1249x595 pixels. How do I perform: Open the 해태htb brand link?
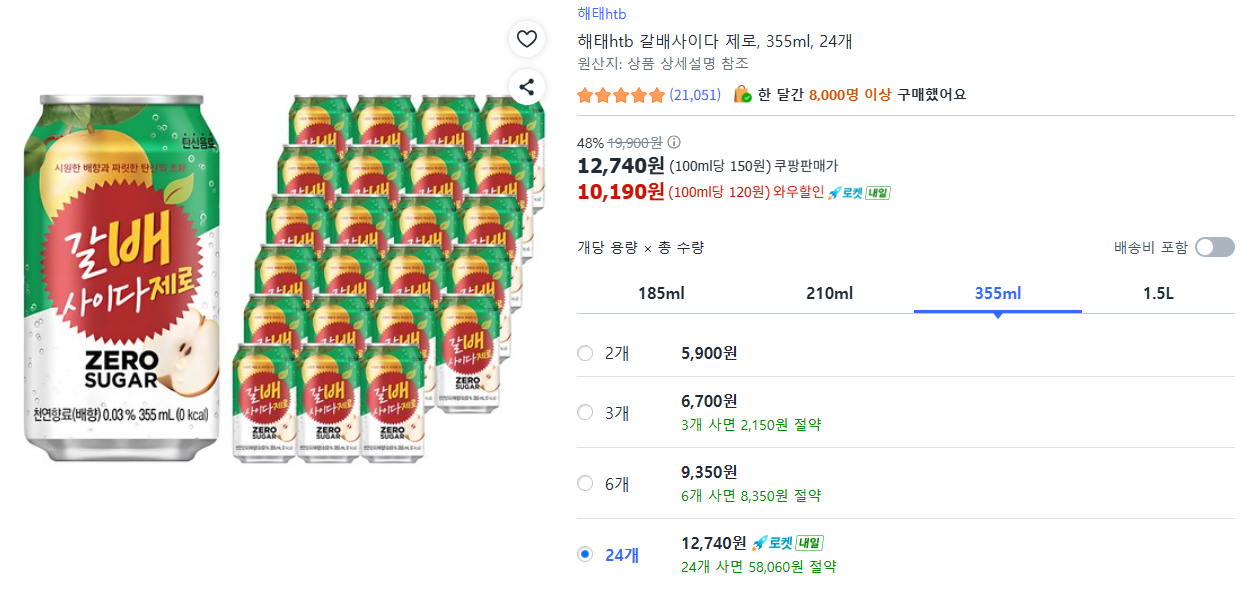click(x=602, y=13)
